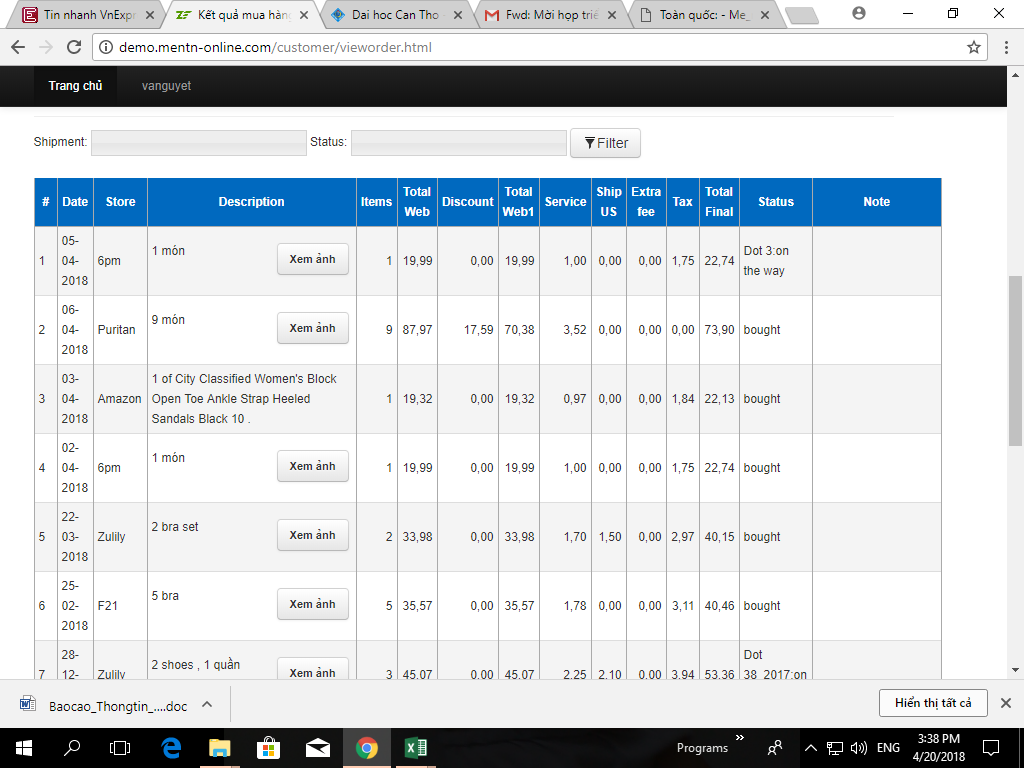Open the Mail app from the taskbar
The width and height of the screenshot is (1024, 768).
point(318,748)
